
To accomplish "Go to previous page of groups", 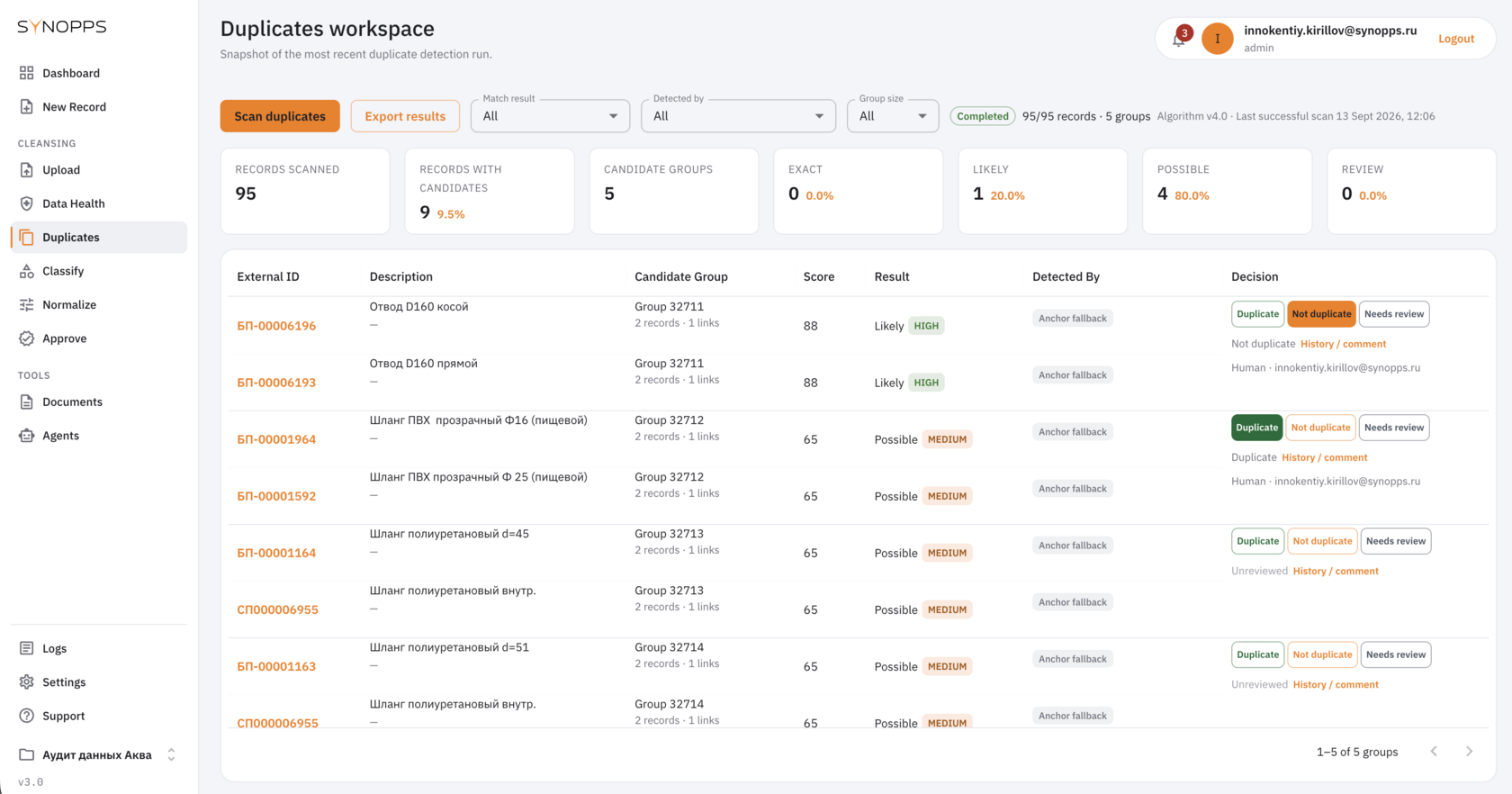I will 1434,752.
